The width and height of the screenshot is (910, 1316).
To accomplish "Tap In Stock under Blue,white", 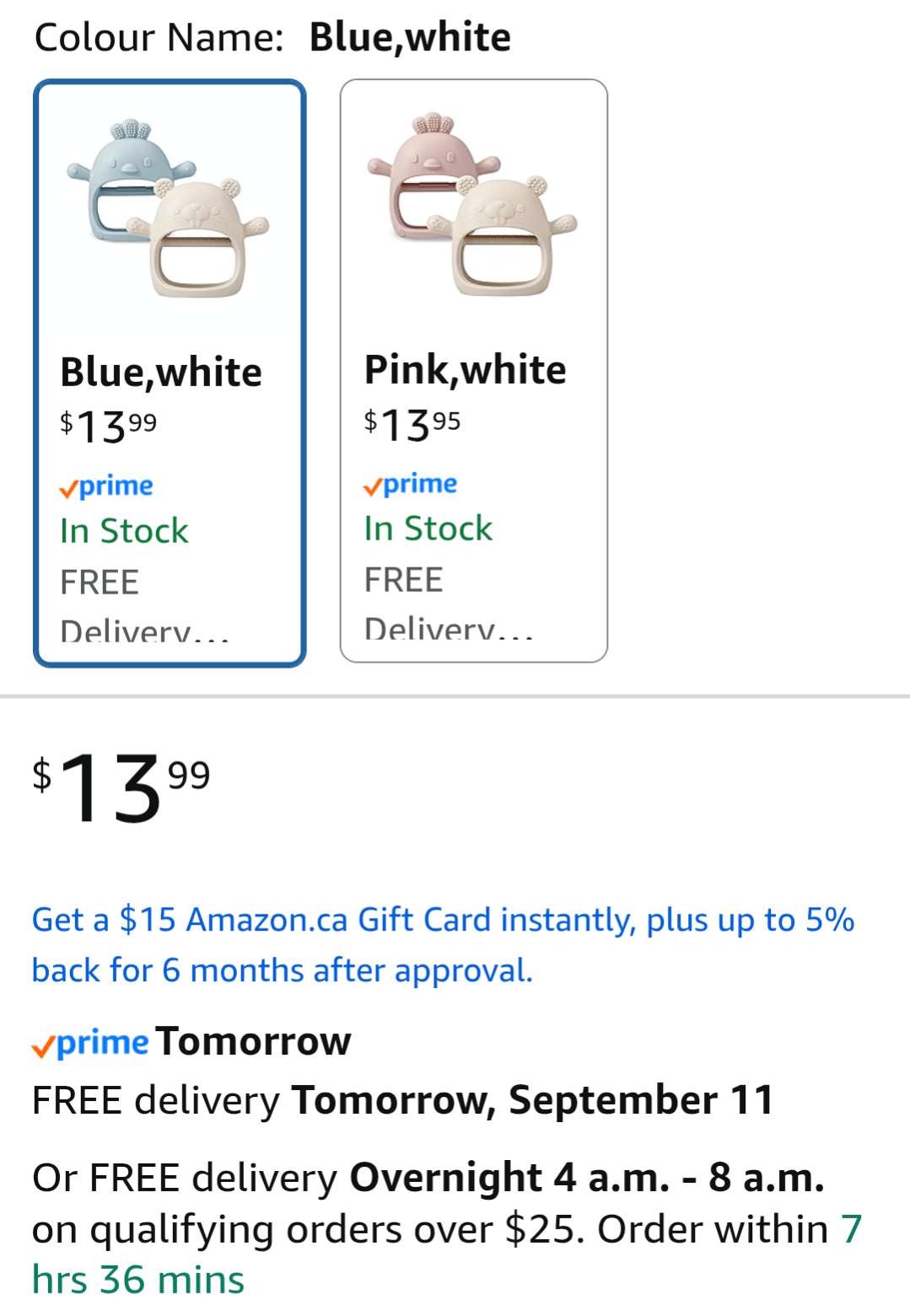I will 124,531.
